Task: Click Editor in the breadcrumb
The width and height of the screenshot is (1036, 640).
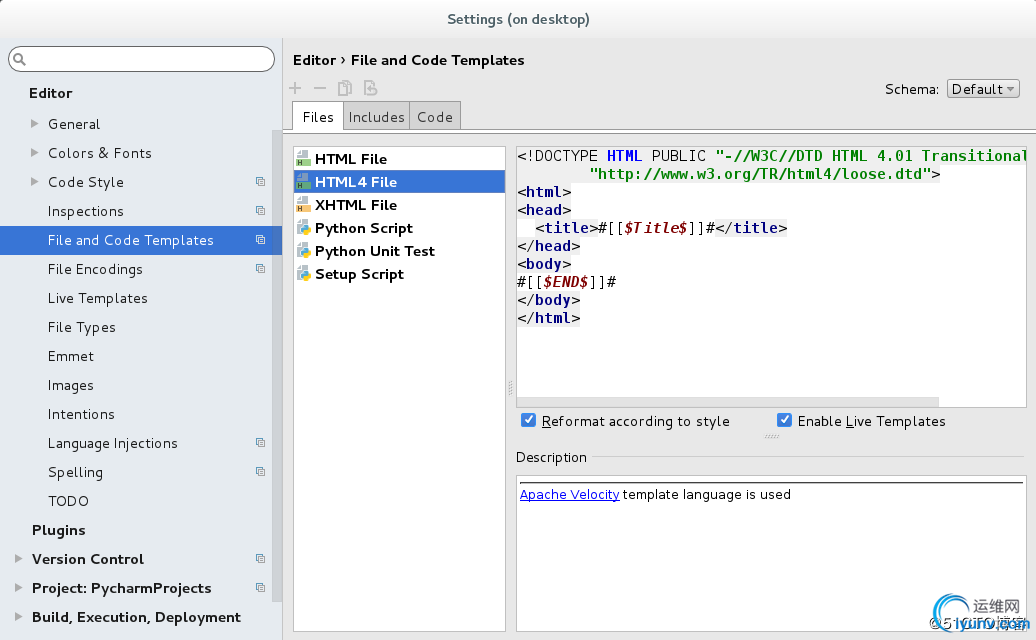Action: click(x=314, y=60)
